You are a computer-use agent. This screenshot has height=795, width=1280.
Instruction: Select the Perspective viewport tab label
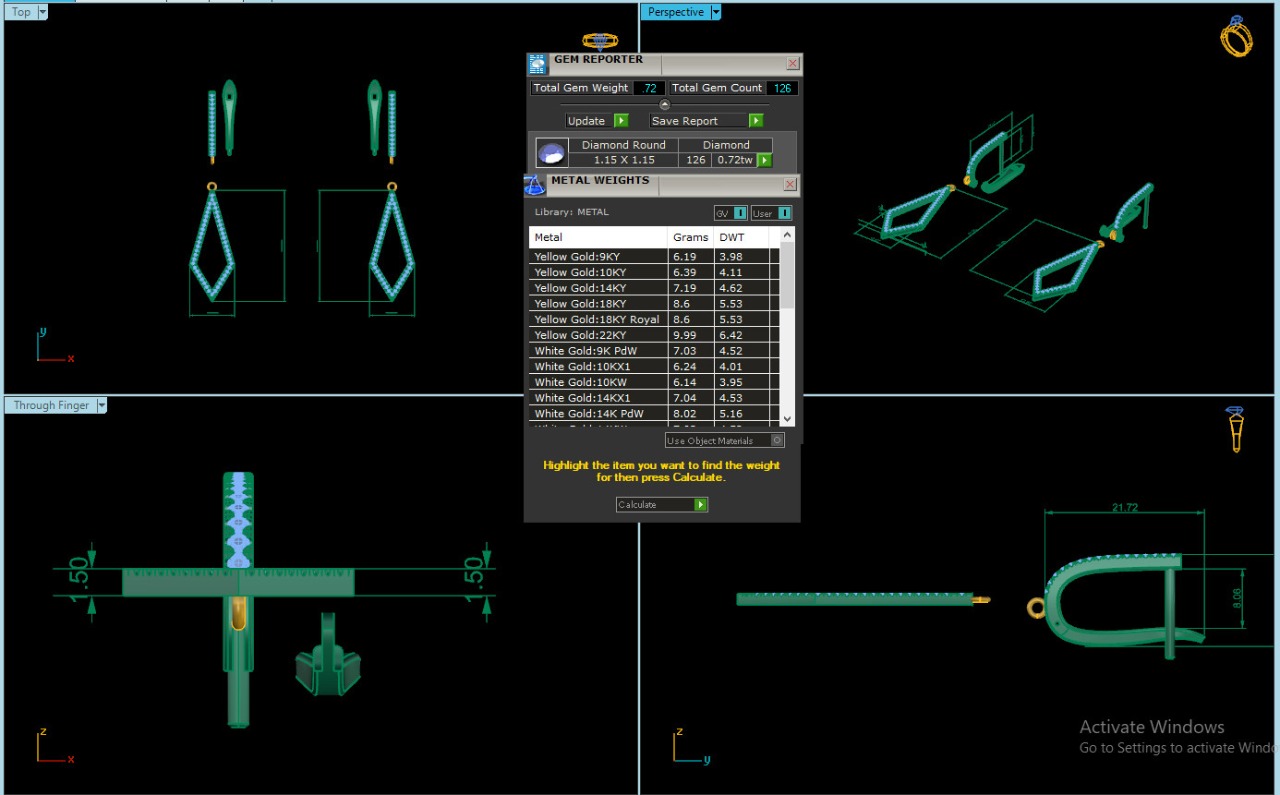[x=675, y=12]
